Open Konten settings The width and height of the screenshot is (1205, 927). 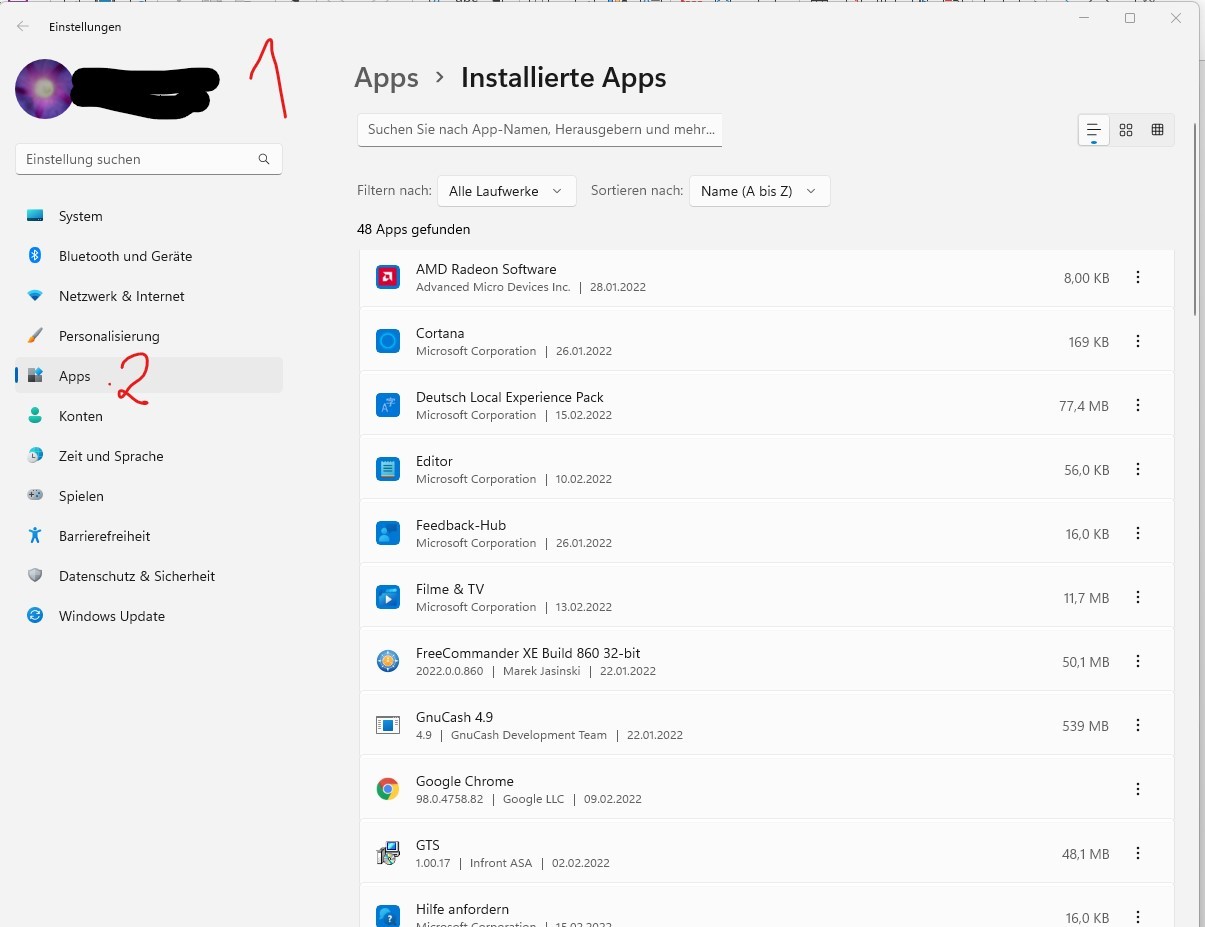(x=149, y=416)
